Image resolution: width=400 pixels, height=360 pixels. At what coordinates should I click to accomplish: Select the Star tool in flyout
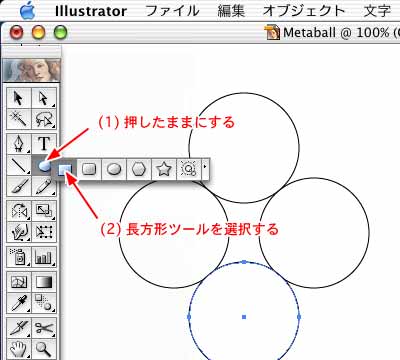(164, 169)
